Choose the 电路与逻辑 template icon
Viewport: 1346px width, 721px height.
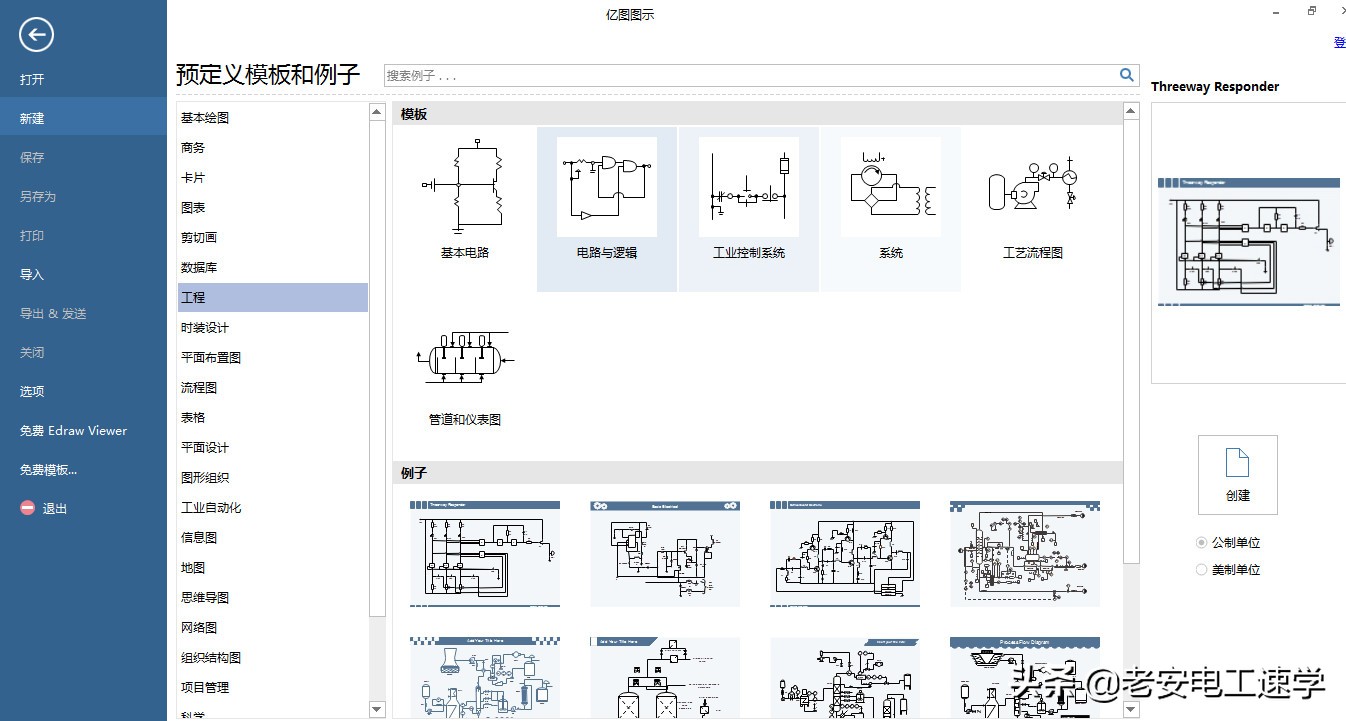click(607, 187)
